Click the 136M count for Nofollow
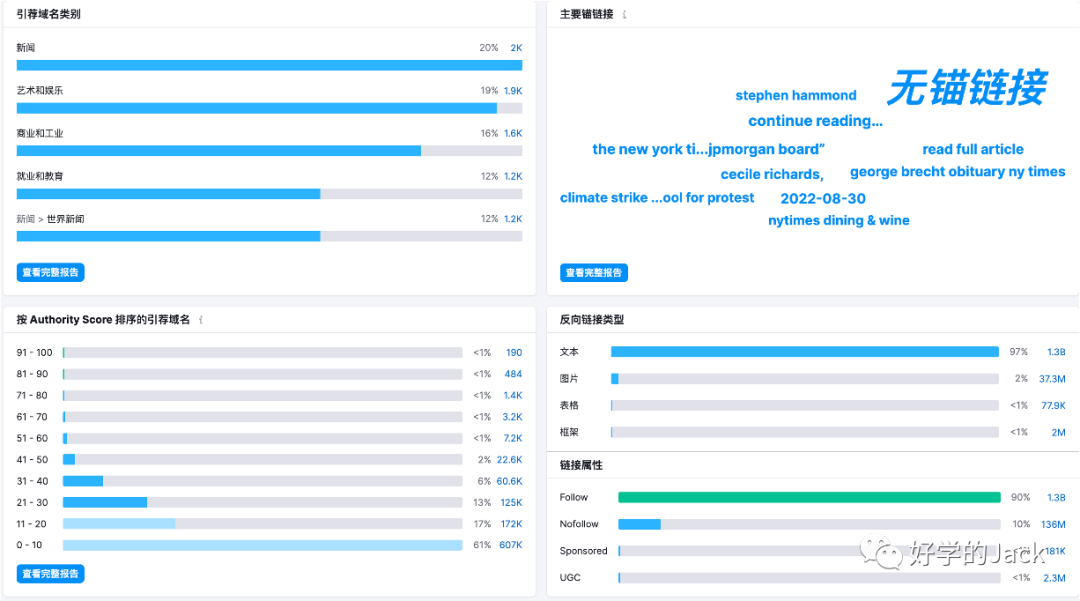 pos(1052,524)
